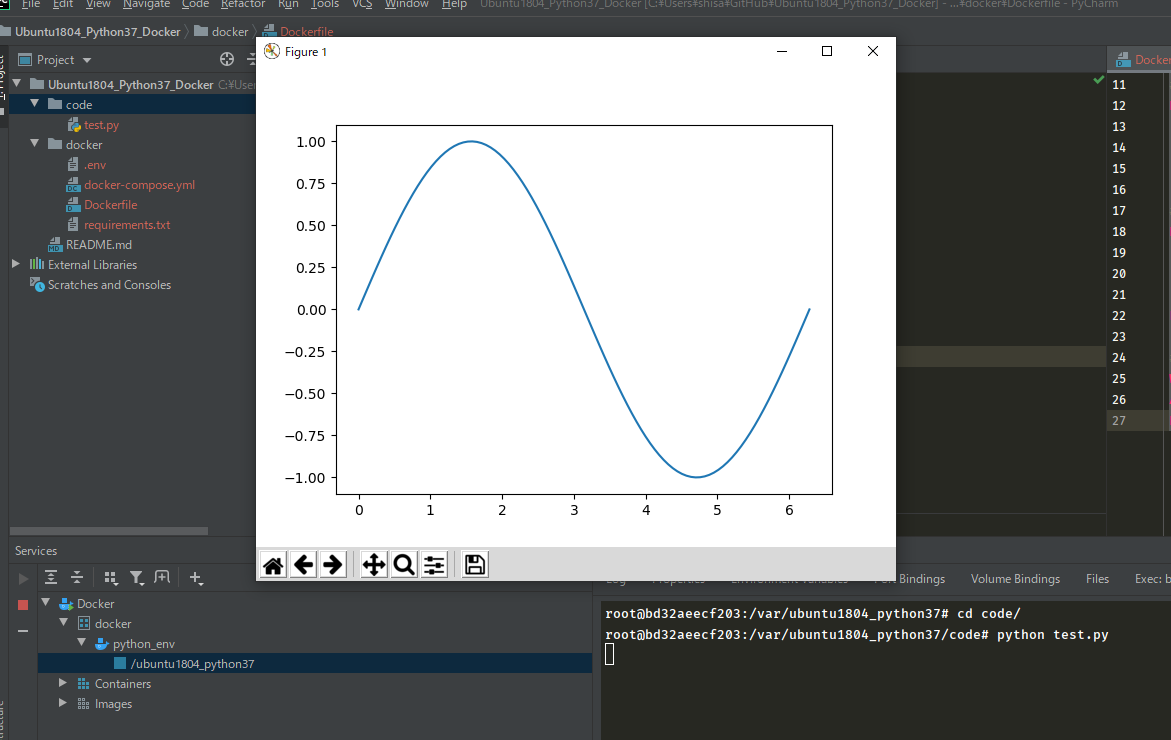Click the matplotlib logo in Figure 1 title
This screenshot has width=1171, height=740.
(272, 51)
